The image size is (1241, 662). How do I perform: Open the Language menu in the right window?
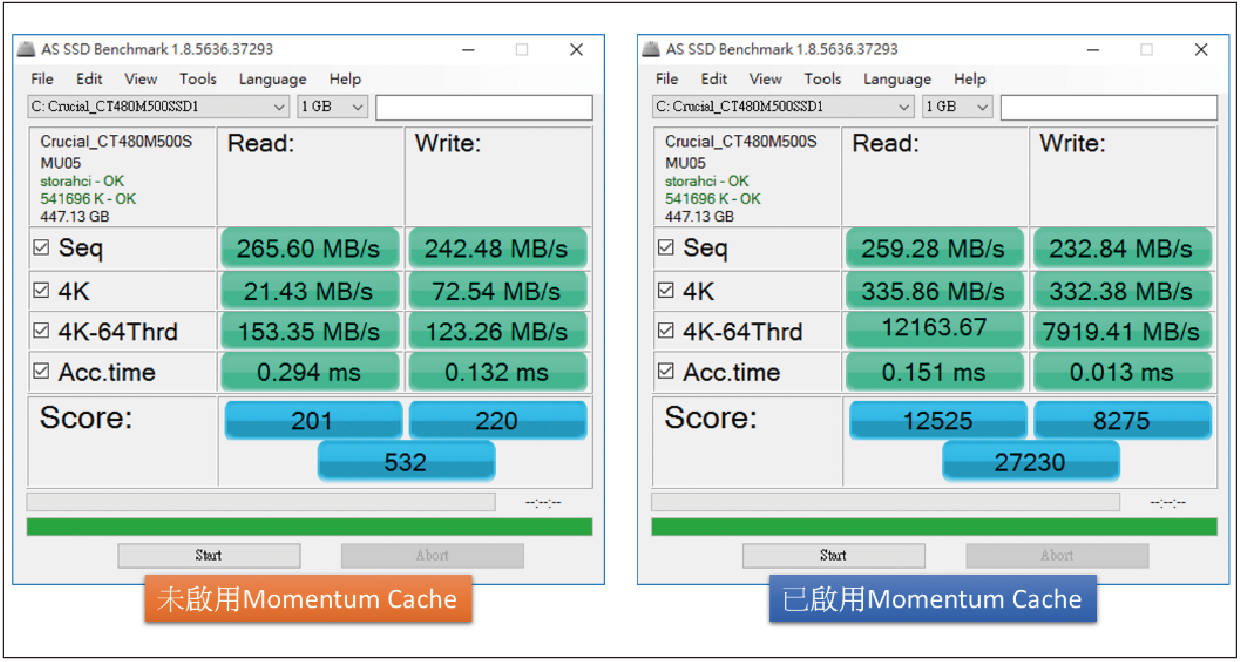pos(897,79)
